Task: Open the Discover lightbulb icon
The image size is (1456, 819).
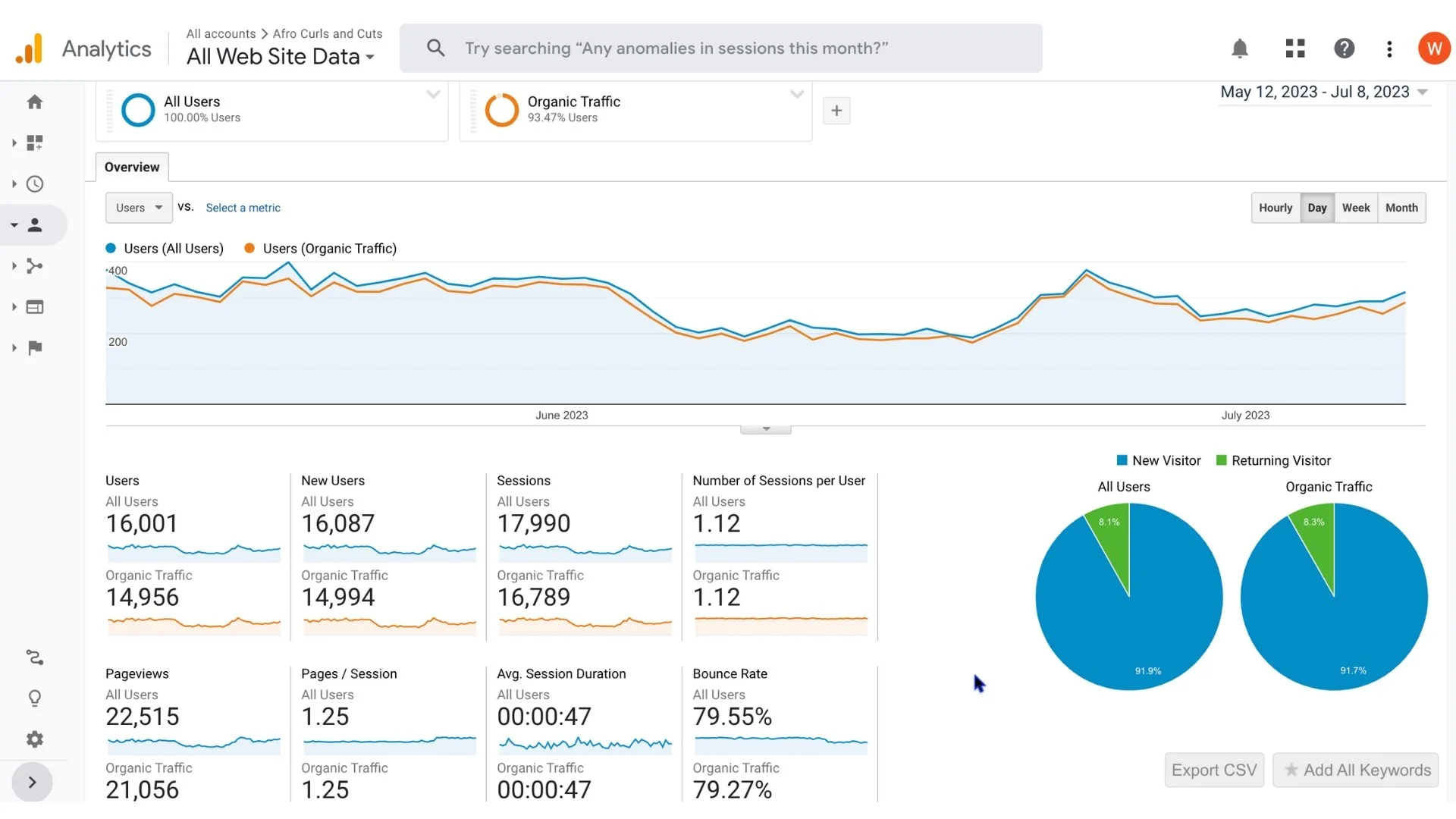Action: coord(35,698)
